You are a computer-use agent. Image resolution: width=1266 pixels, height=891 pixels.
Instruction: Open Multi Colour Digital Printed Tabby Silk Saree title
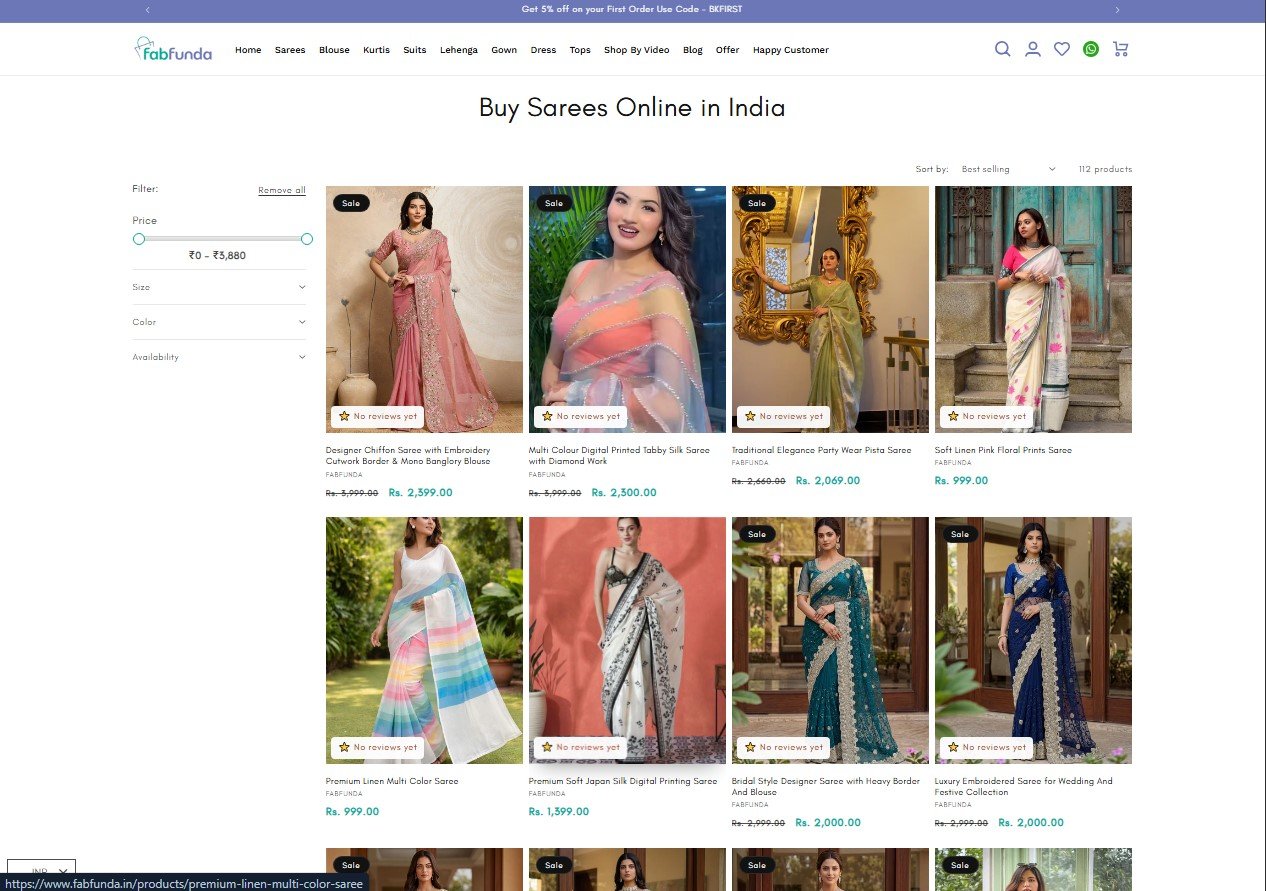[x=619, y=456]
